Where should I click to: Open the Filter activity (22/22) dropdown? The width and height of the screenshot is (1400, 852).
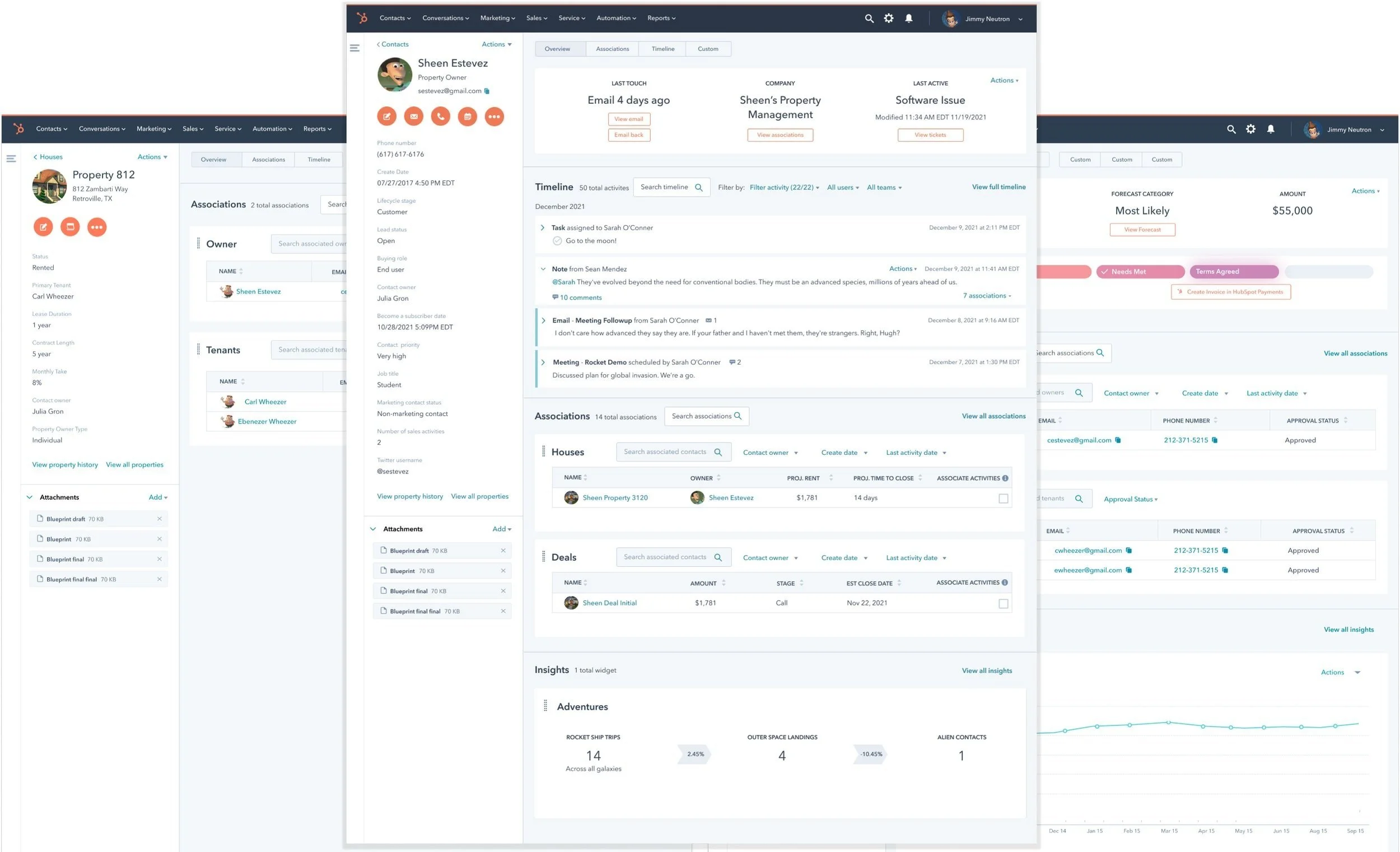click(784, 188)
